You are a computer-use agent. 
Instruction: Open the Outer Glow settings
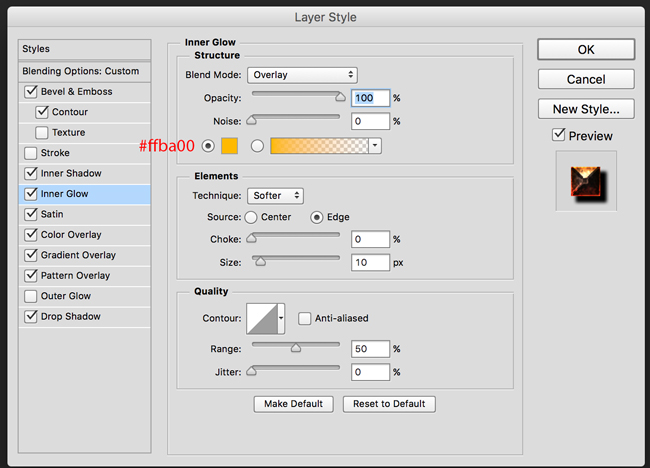pyautogui.click(x=65, y=296)
